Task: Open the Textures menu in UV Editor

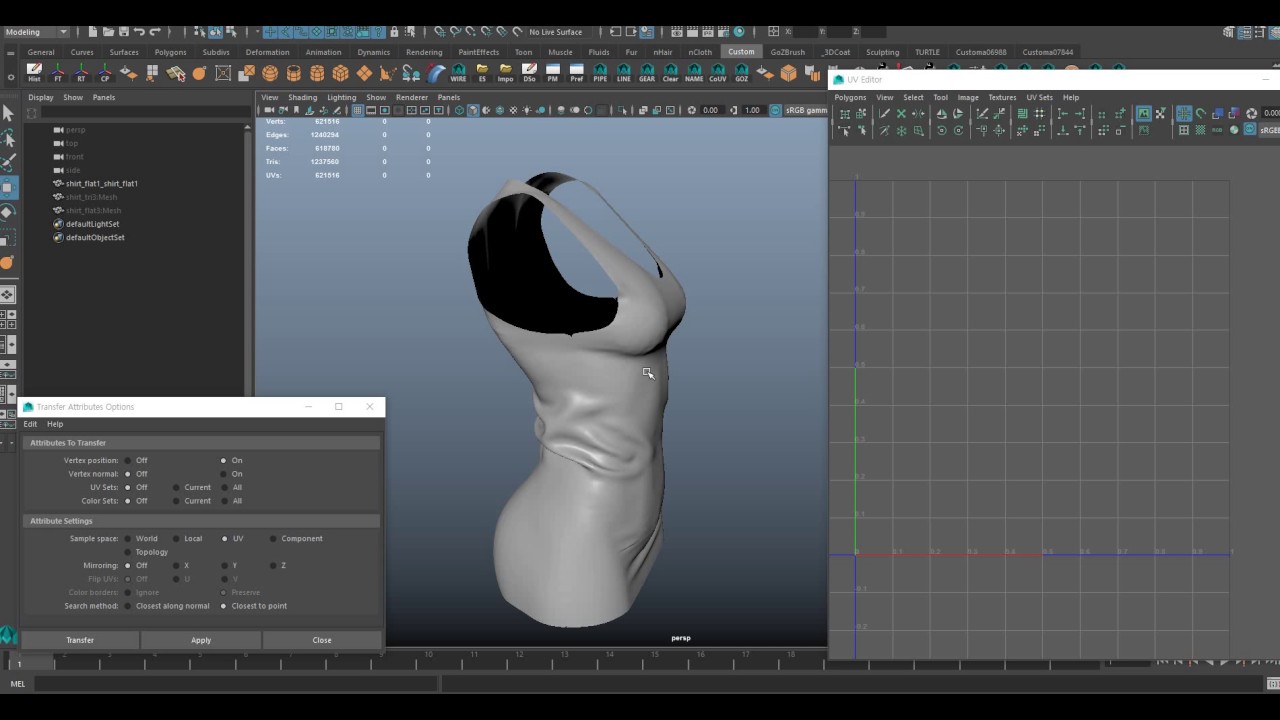Action: coord(1002,97)
